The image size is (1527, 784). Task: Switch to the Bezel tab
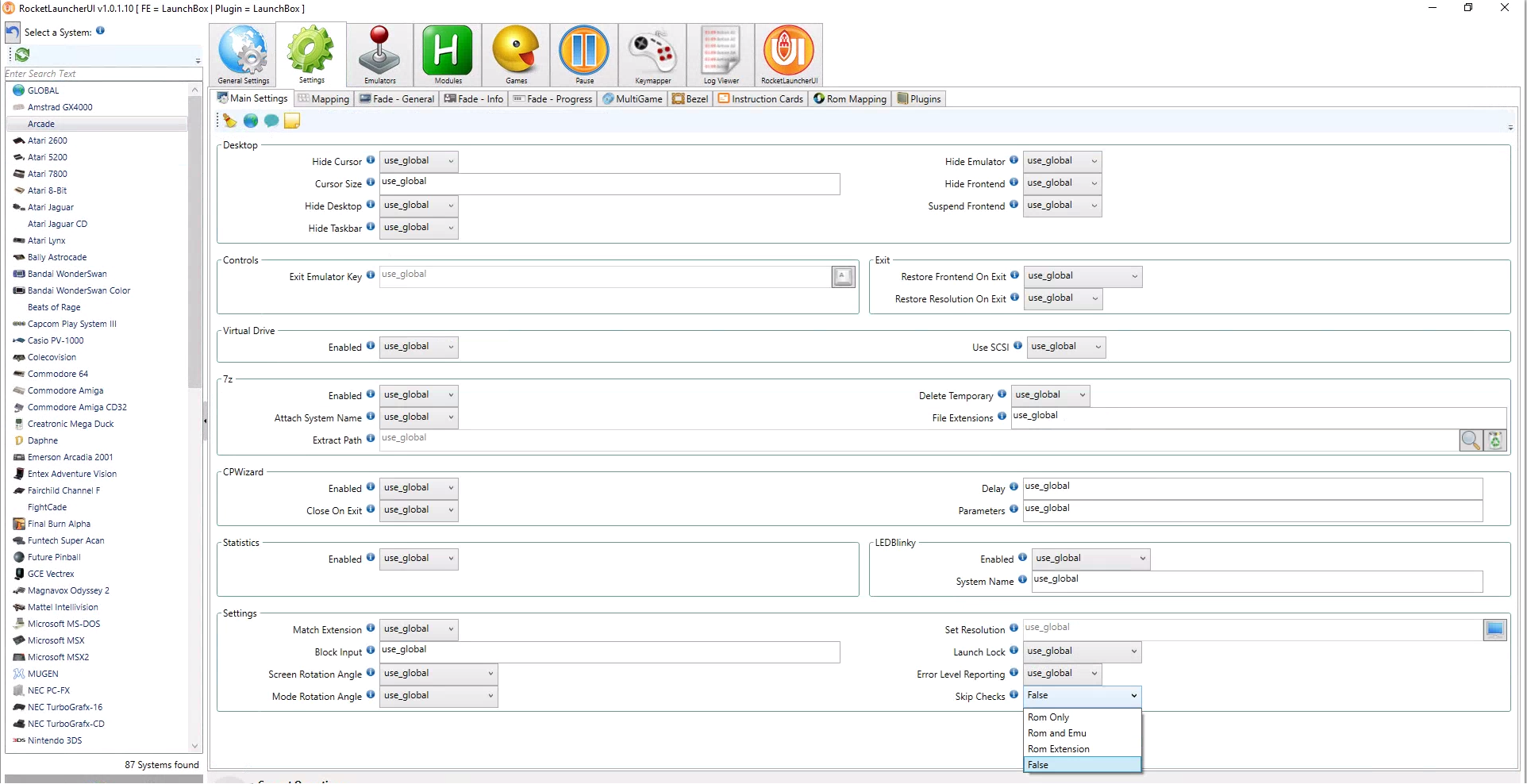pos(690,99)
